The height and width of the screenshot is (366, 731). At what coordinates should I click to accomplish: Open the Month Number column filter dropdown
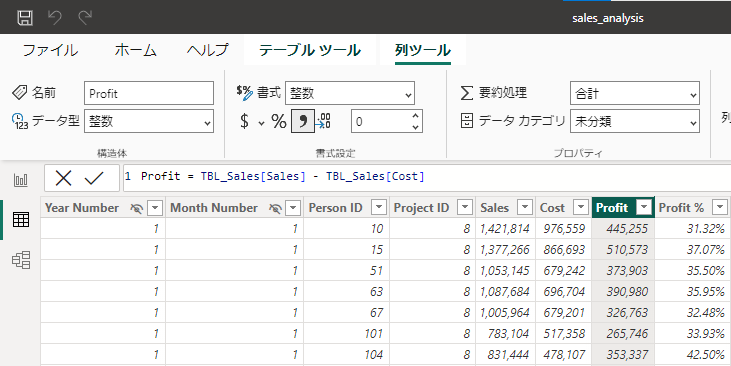(293, 208)
